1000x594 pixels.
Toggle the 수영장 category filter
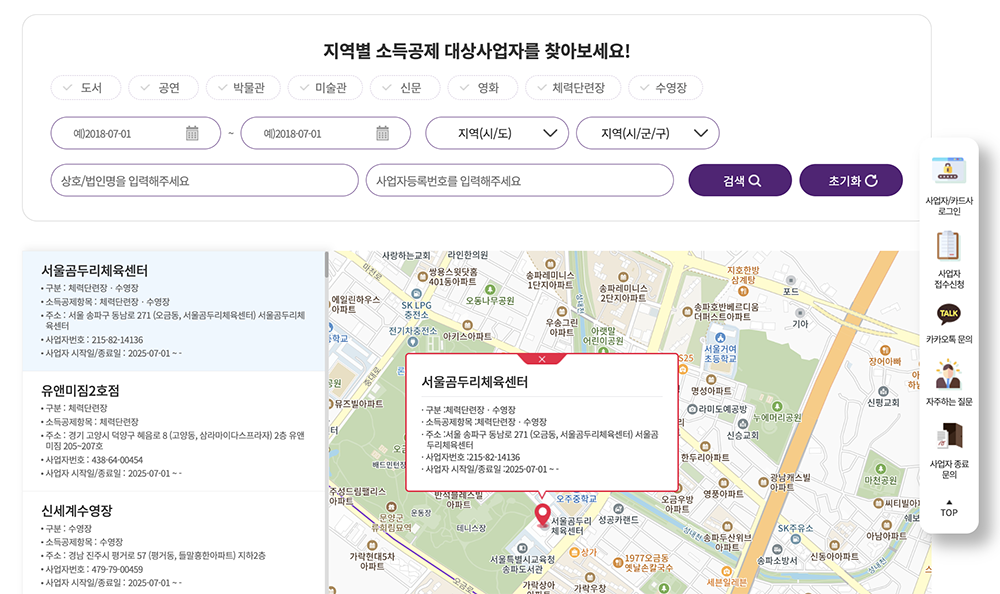pyautogui.click(x=665, y=88)
